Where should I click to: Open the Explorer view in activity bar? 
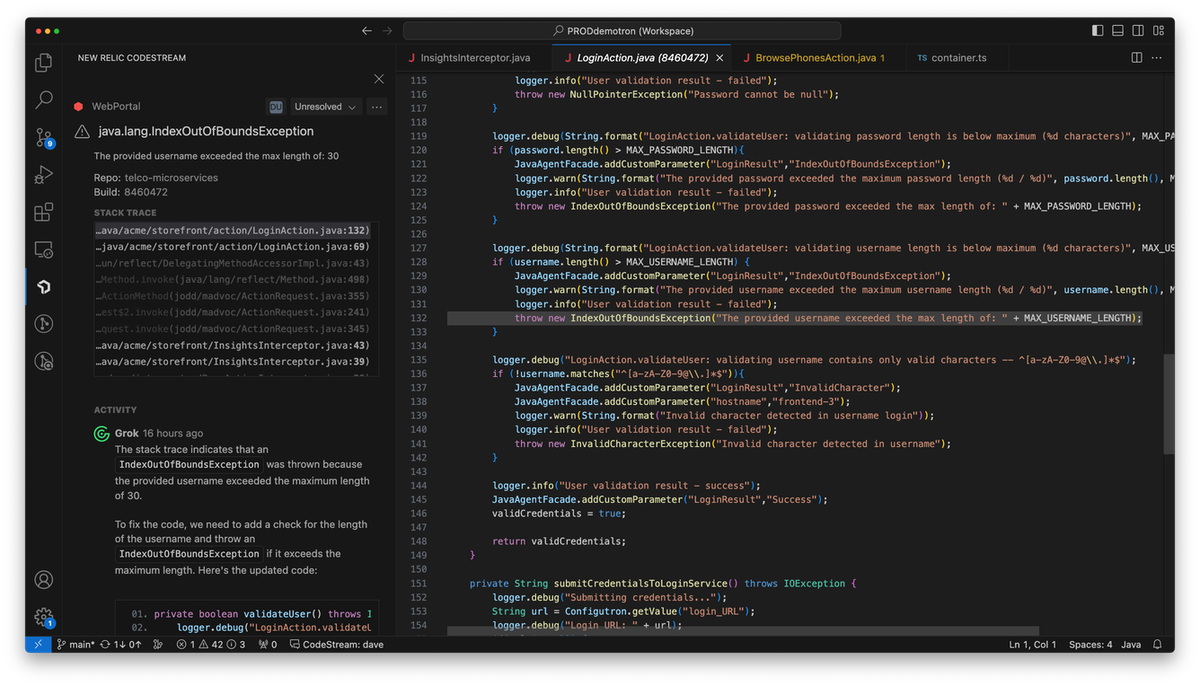coord(44,63)
